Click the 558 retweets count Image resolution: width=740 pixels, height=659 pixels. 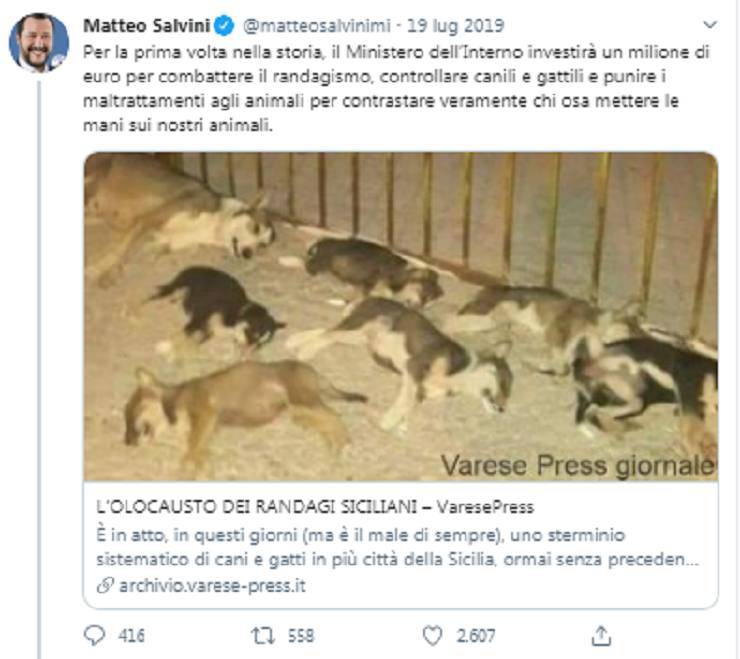(x=301, y=636)
